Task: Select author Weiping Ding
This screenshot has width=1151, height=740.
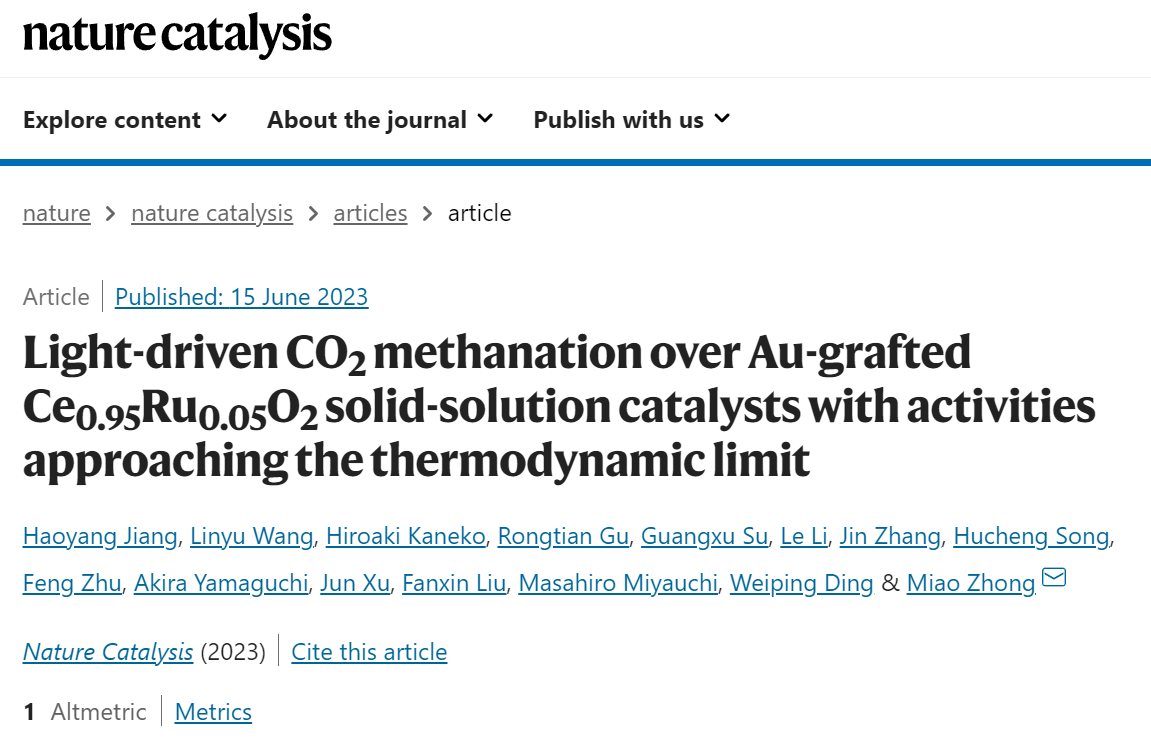Action: 802,583
